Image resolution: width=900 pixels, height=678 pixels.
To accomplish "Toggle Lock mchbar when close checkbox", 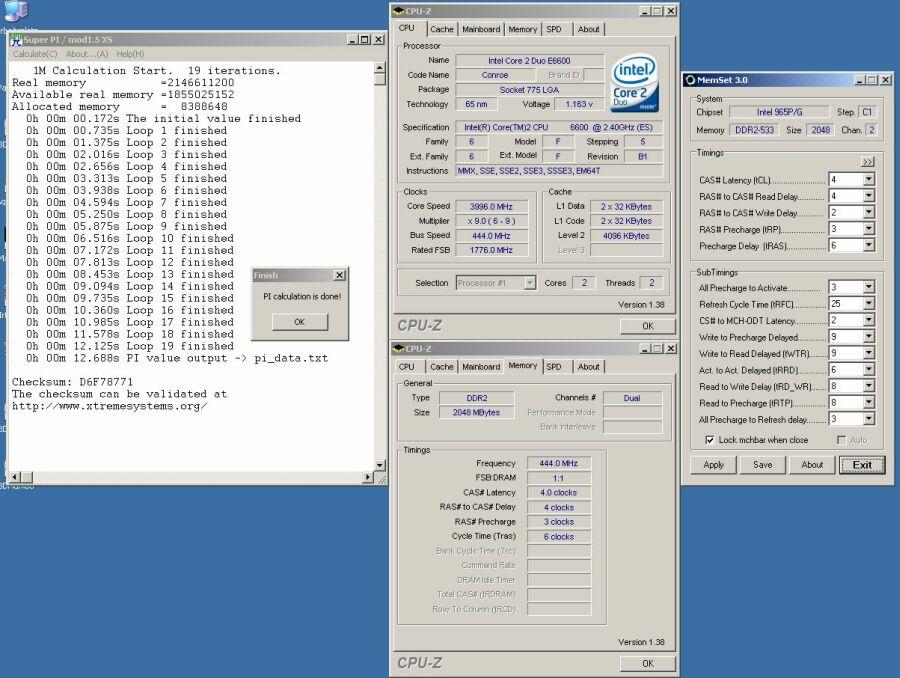I will click(x=710, y=440).
